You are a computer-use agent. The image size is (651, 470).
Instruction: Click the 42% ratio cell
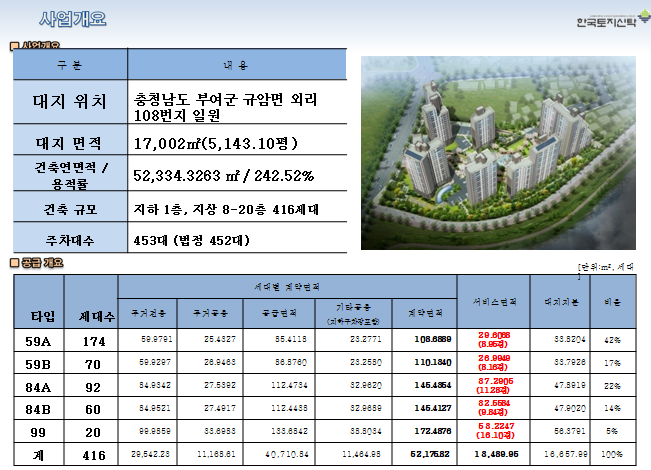pyautogui.click(x=612, y=340)
